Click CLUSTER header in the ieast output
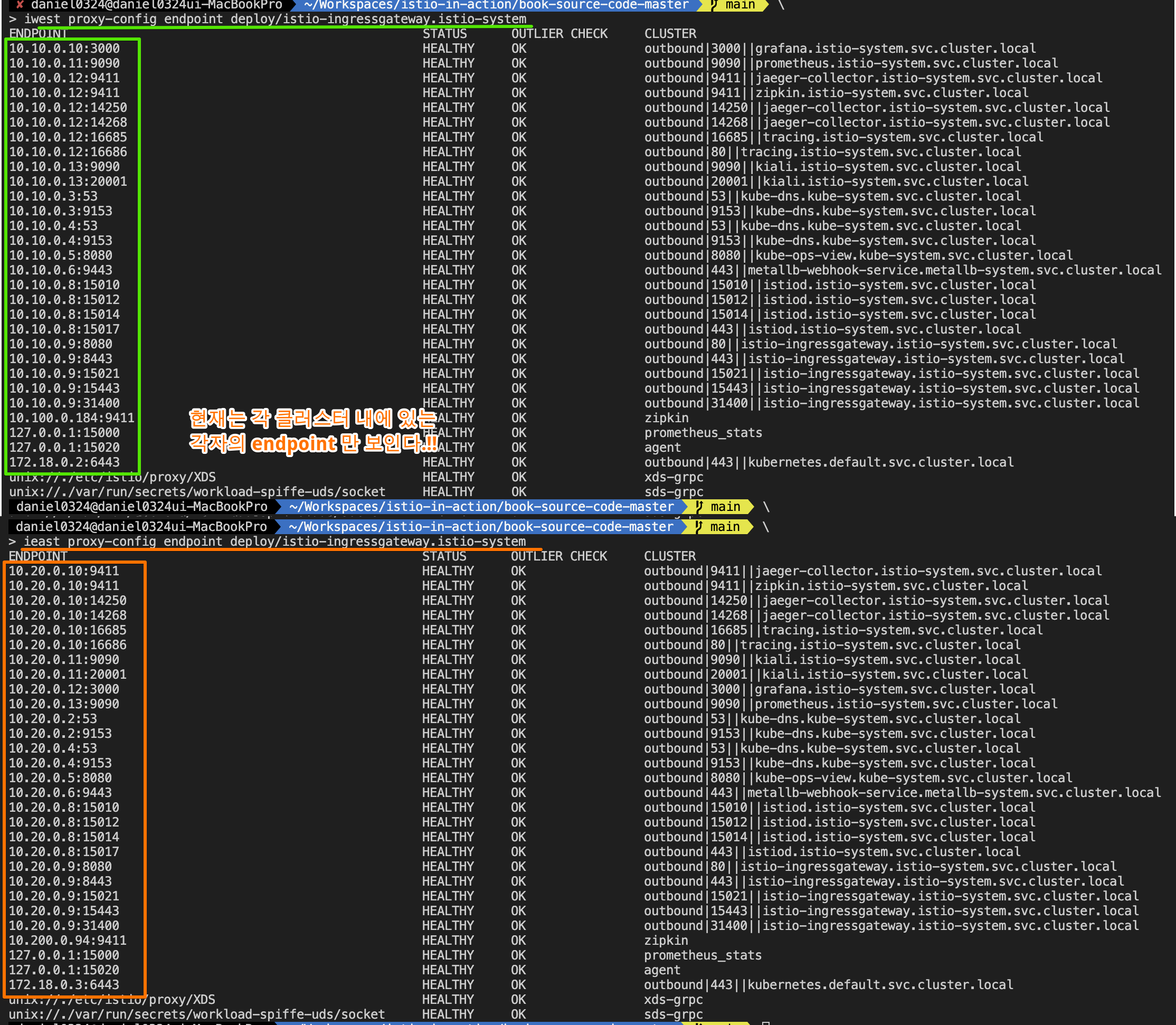This screenshot has height=1025, width=1176. click(x=669, y=556)
